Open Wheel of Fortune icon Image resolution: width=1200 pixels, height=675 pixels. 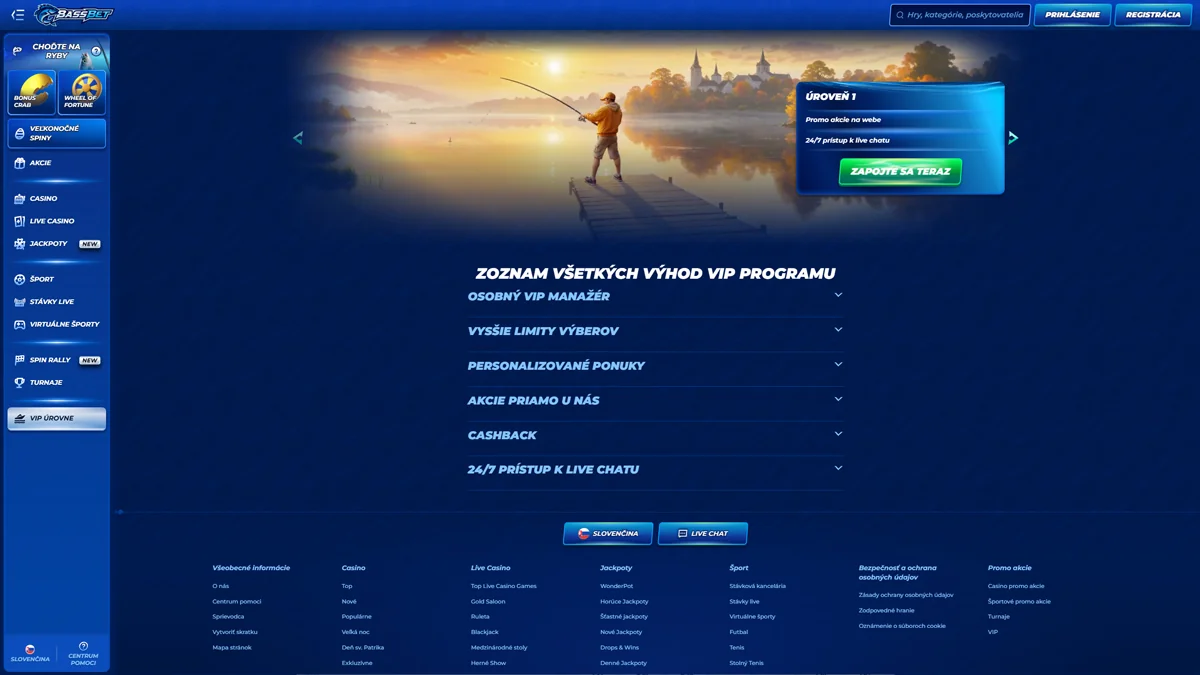coord(81,92)
